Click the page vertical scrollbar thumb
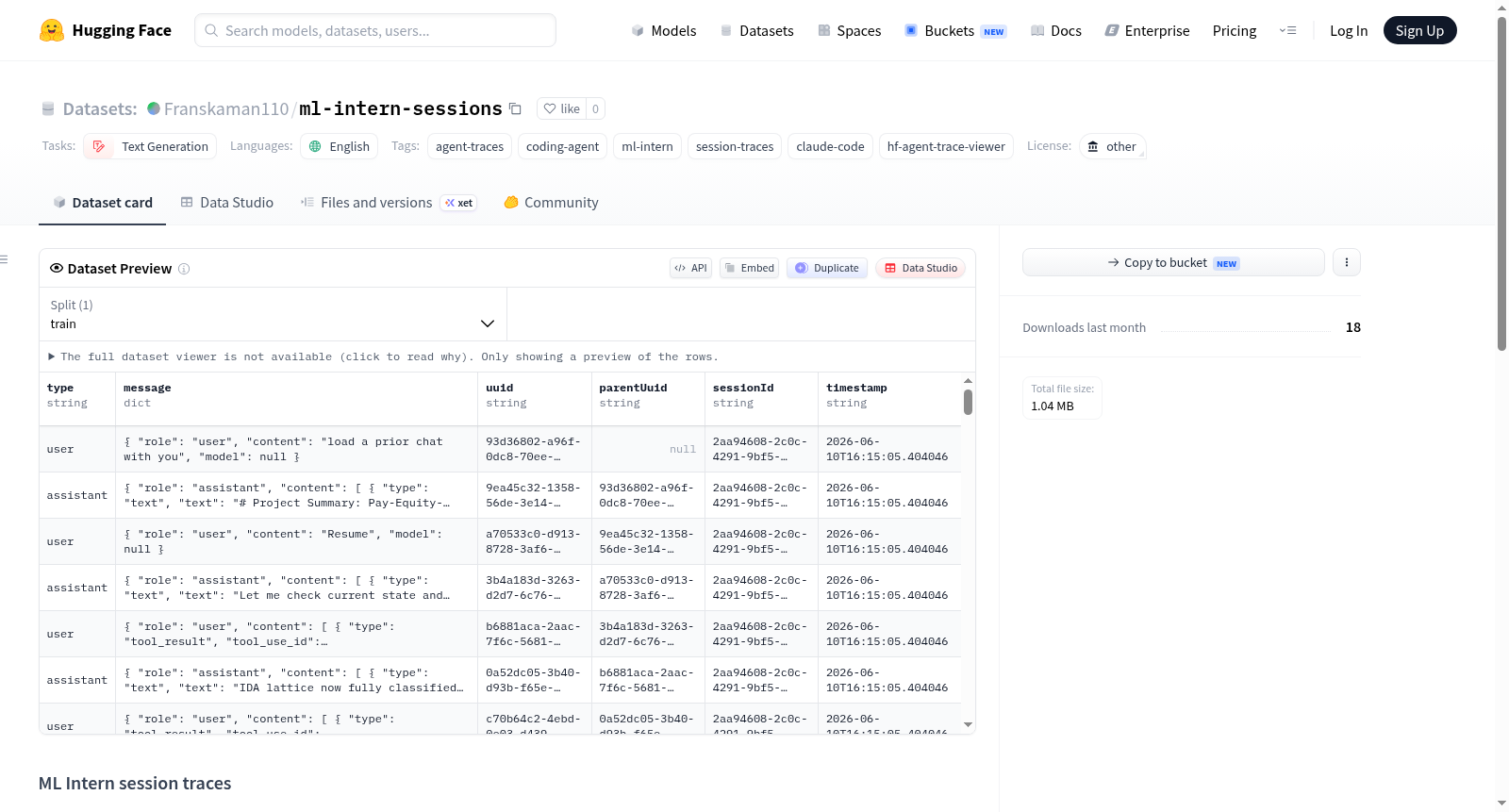 point(1501,184)
